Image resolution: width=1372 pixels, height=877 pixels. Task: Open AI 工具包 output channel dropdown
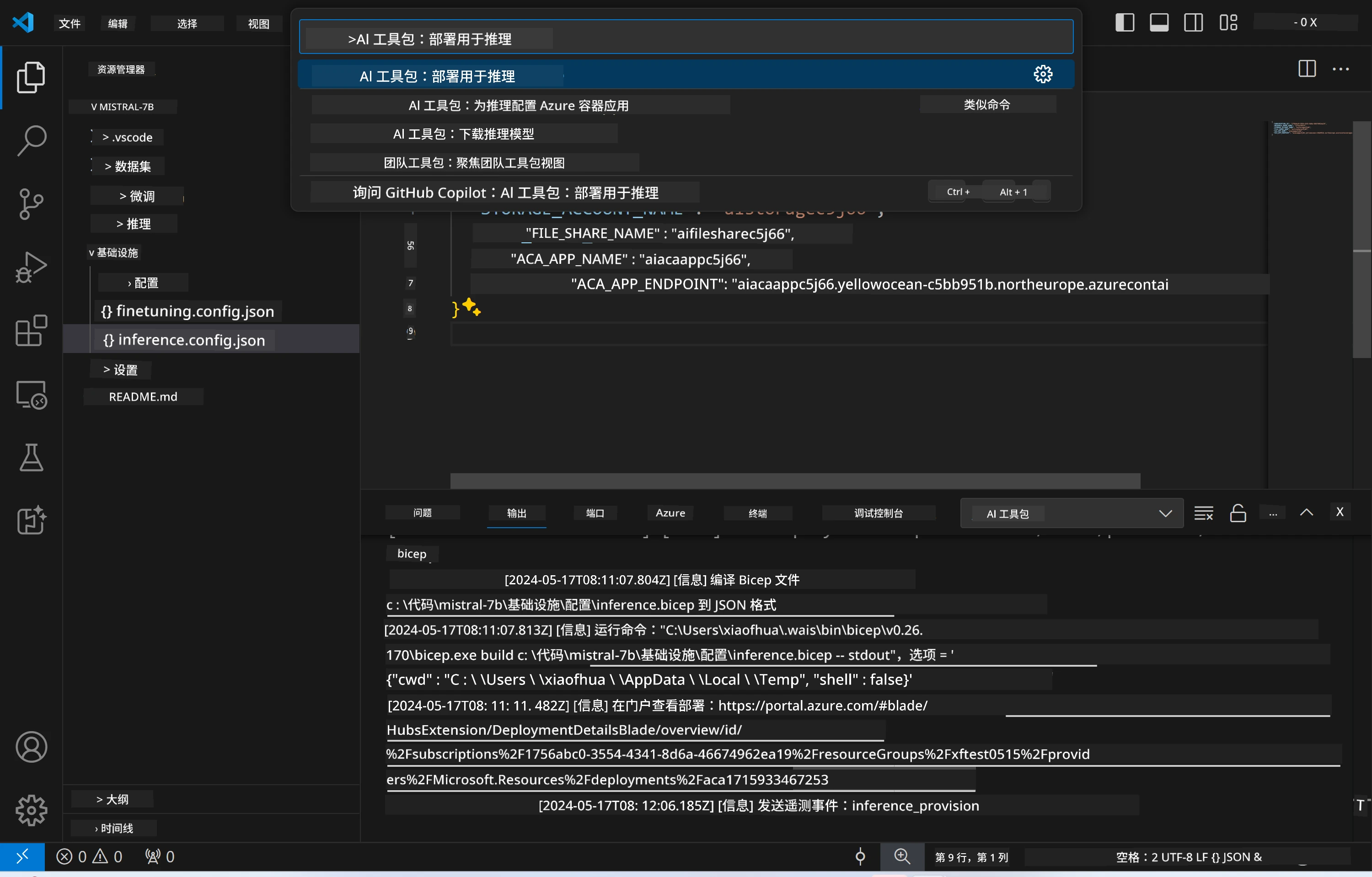tap(1071, 513)
